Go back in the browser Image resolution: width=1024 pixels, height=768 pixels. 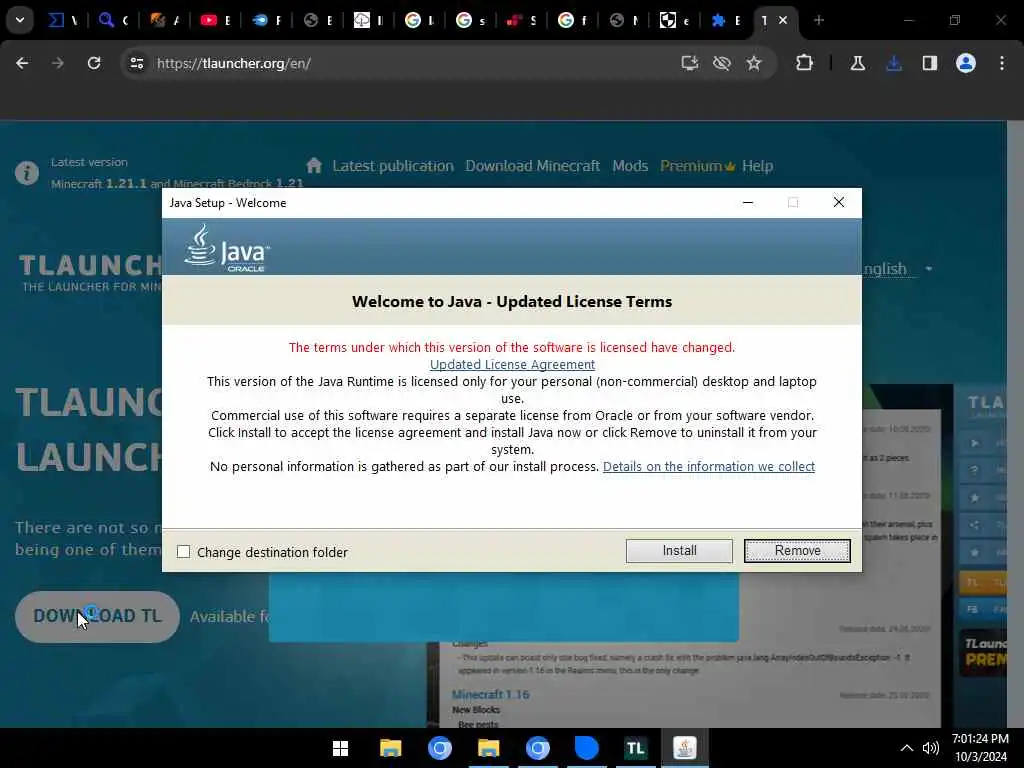(22, 63)
